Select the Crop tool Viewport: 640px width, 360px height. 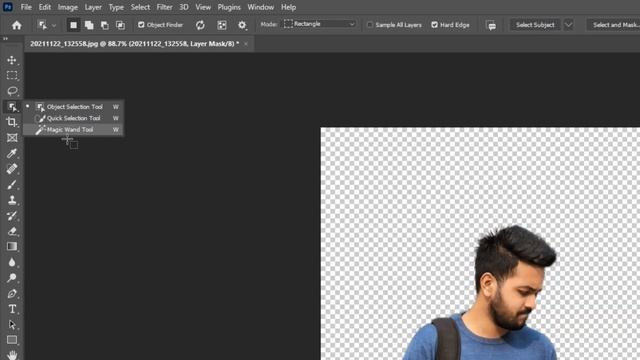[12, 122]
